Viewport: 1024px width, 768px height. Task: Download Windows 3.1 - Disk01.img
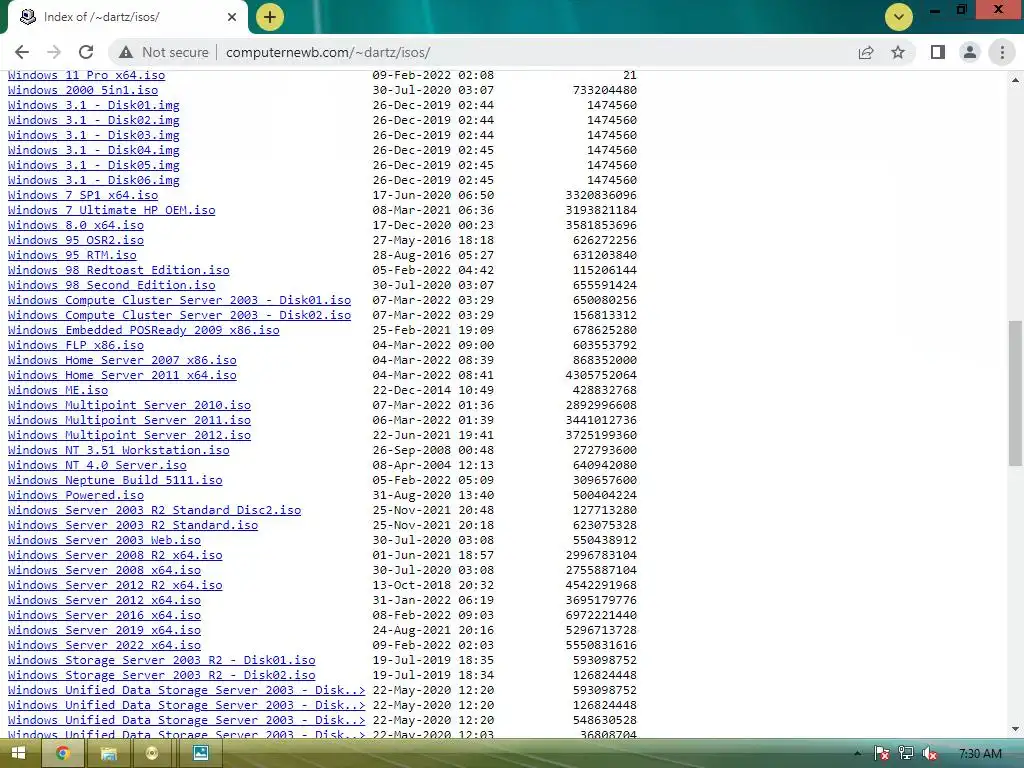click(93, 105)
